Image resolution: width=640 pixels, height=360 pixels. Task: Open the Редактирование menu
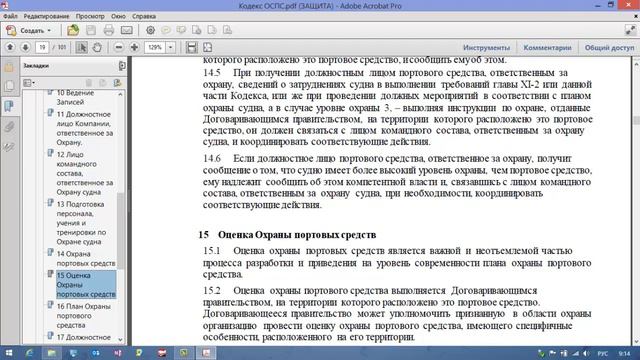pyautogui.click(x=46, y=16)
